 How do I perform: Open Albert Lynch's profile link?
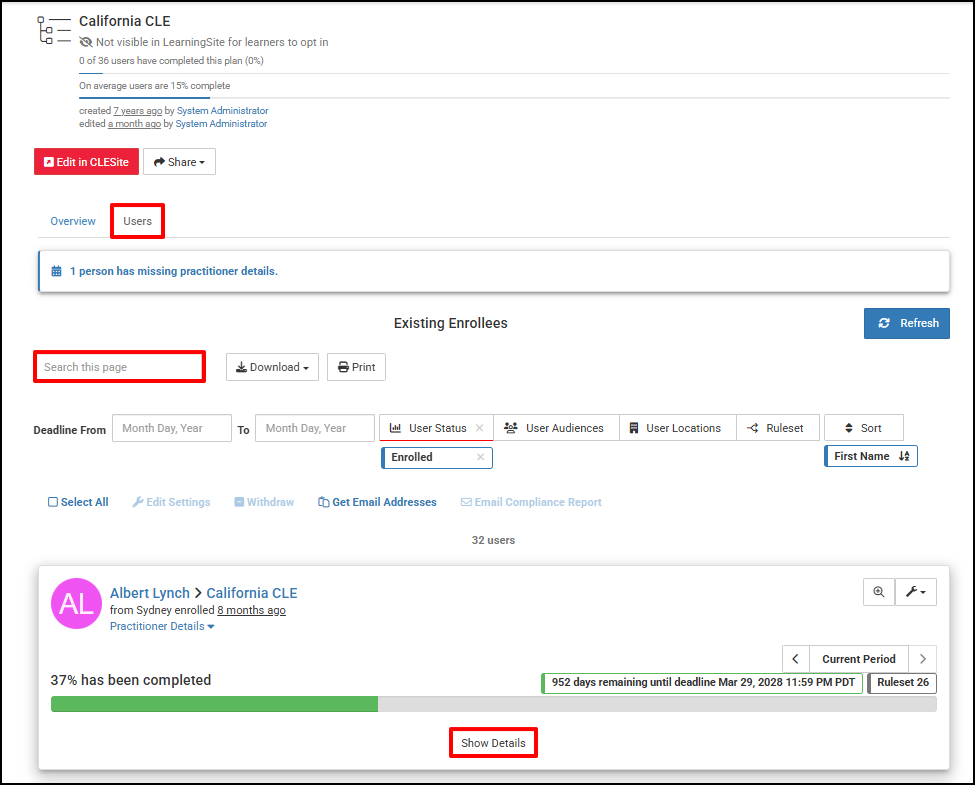[x=150, y=593]
